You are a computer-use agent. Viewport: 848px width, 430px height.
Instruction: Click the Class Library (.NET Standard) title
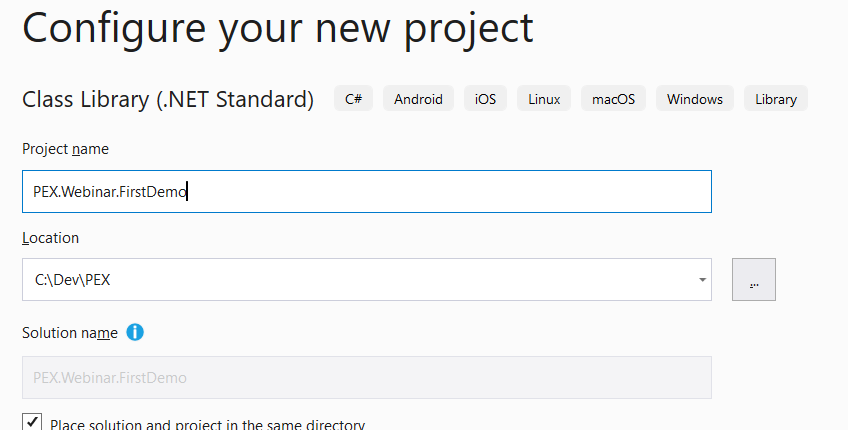167,100
